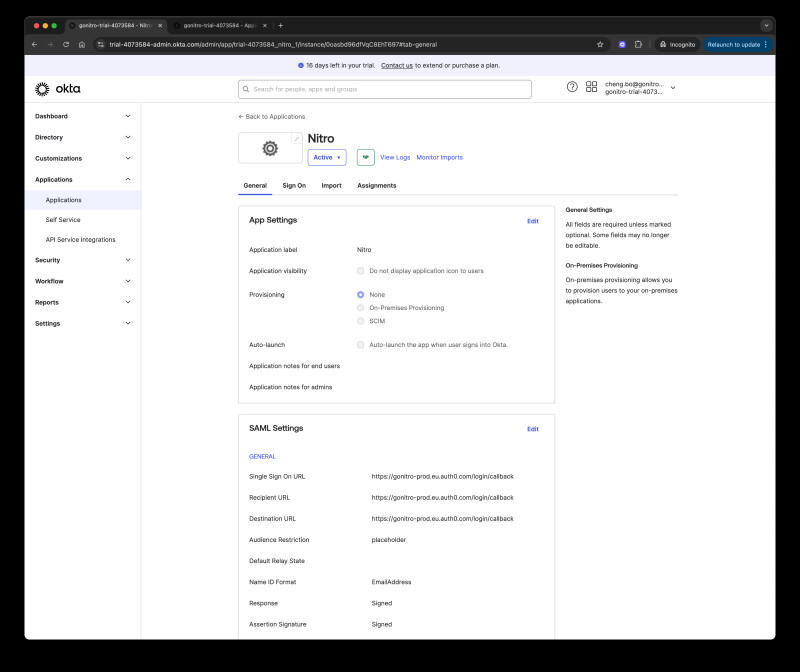Click Back to Applications link
The image size is (800, 672).
pyautogui.click(x=271, y=117)
